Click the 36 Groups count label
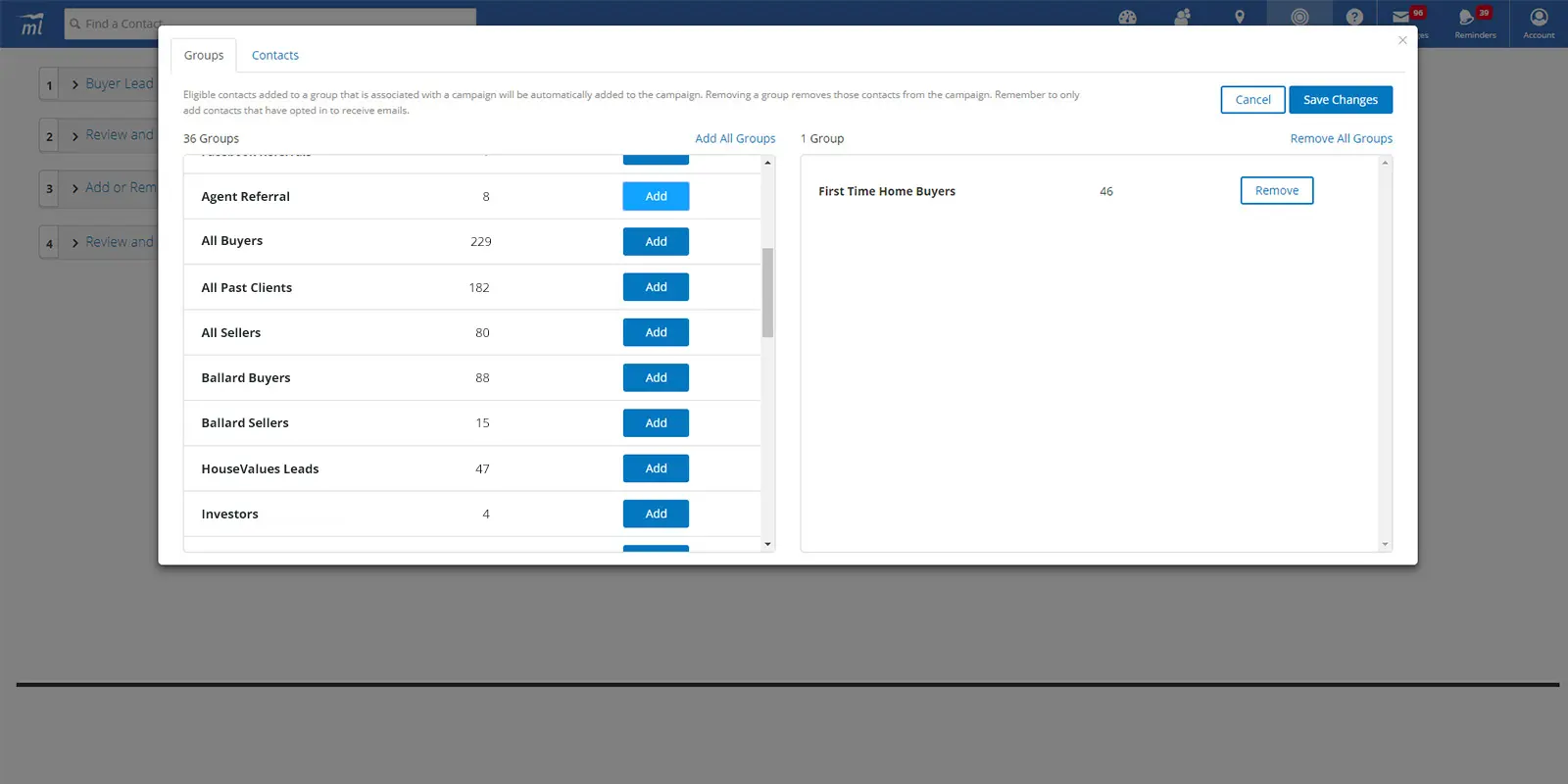The height and width of the screenshot is (784, 1568). point(211,138)
